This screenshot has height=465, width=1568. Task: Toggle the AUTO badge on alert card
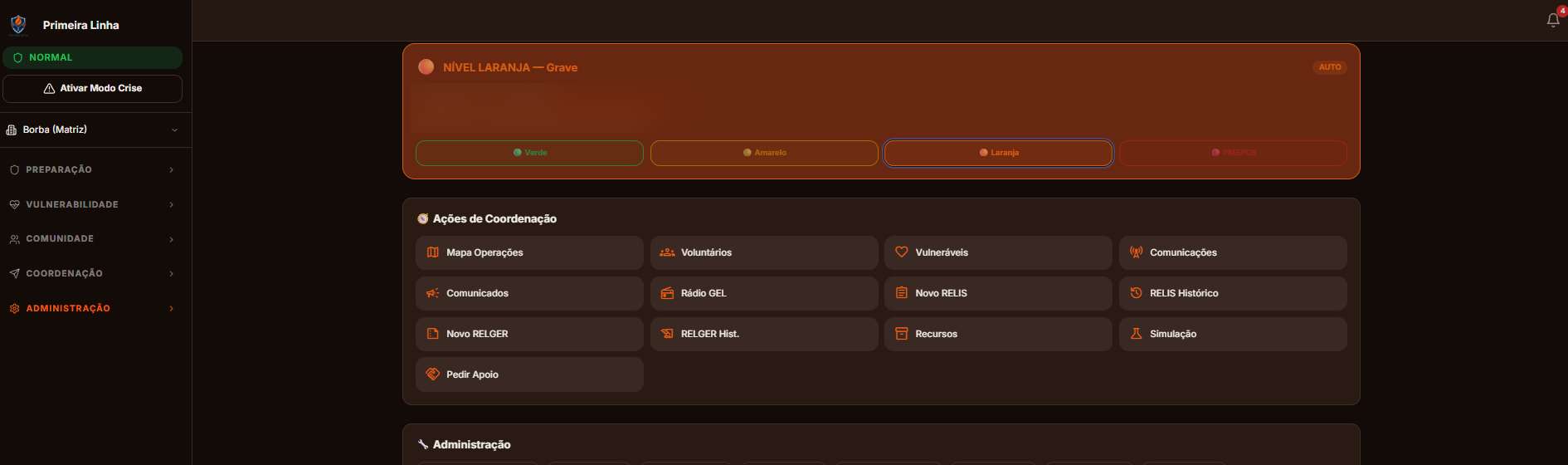(1330, 67)
